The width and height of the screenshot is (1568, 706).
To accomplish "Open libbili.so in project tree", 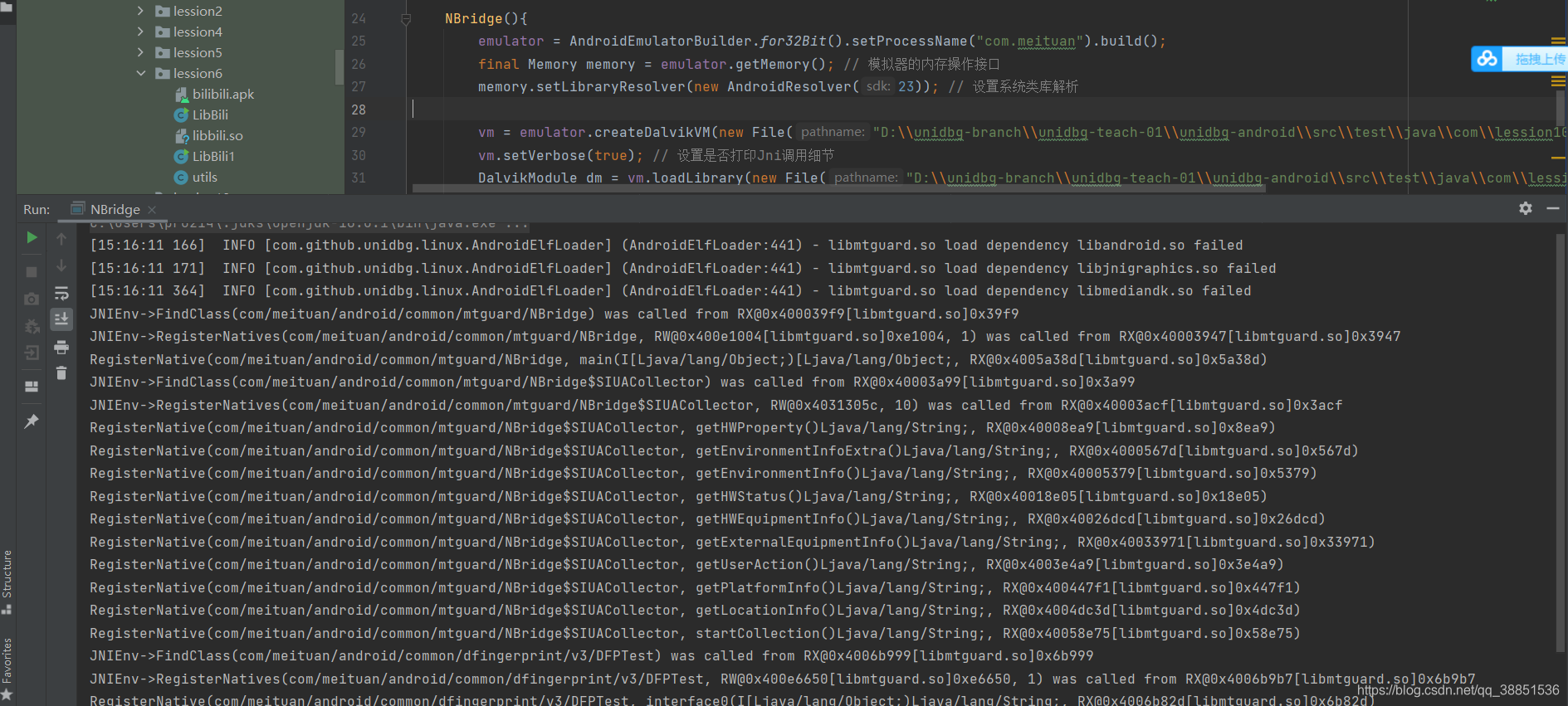I will 217,135.
